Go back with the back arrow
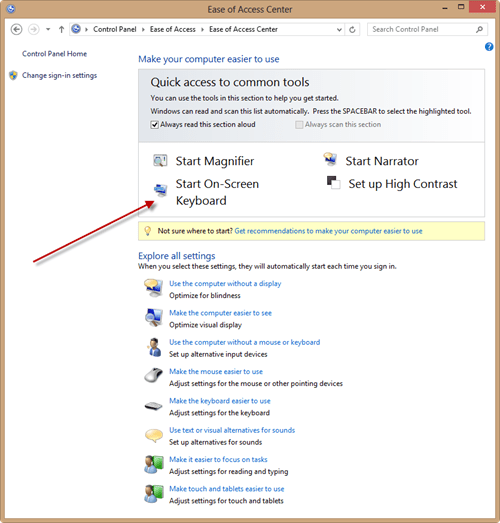 click(x=16, y=29)
